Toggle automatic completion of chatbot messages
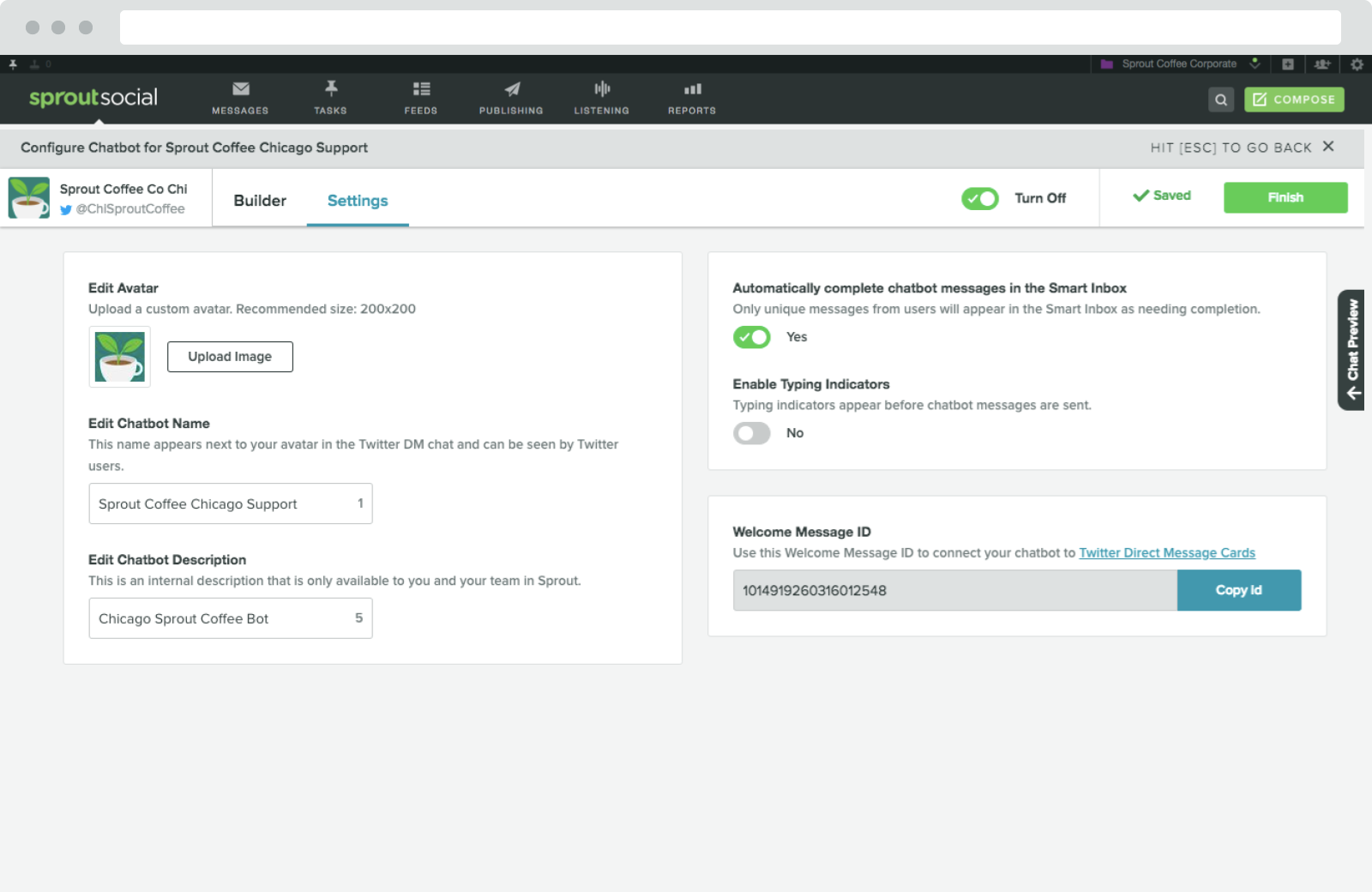1372x892 pixels. pos(752,337)
